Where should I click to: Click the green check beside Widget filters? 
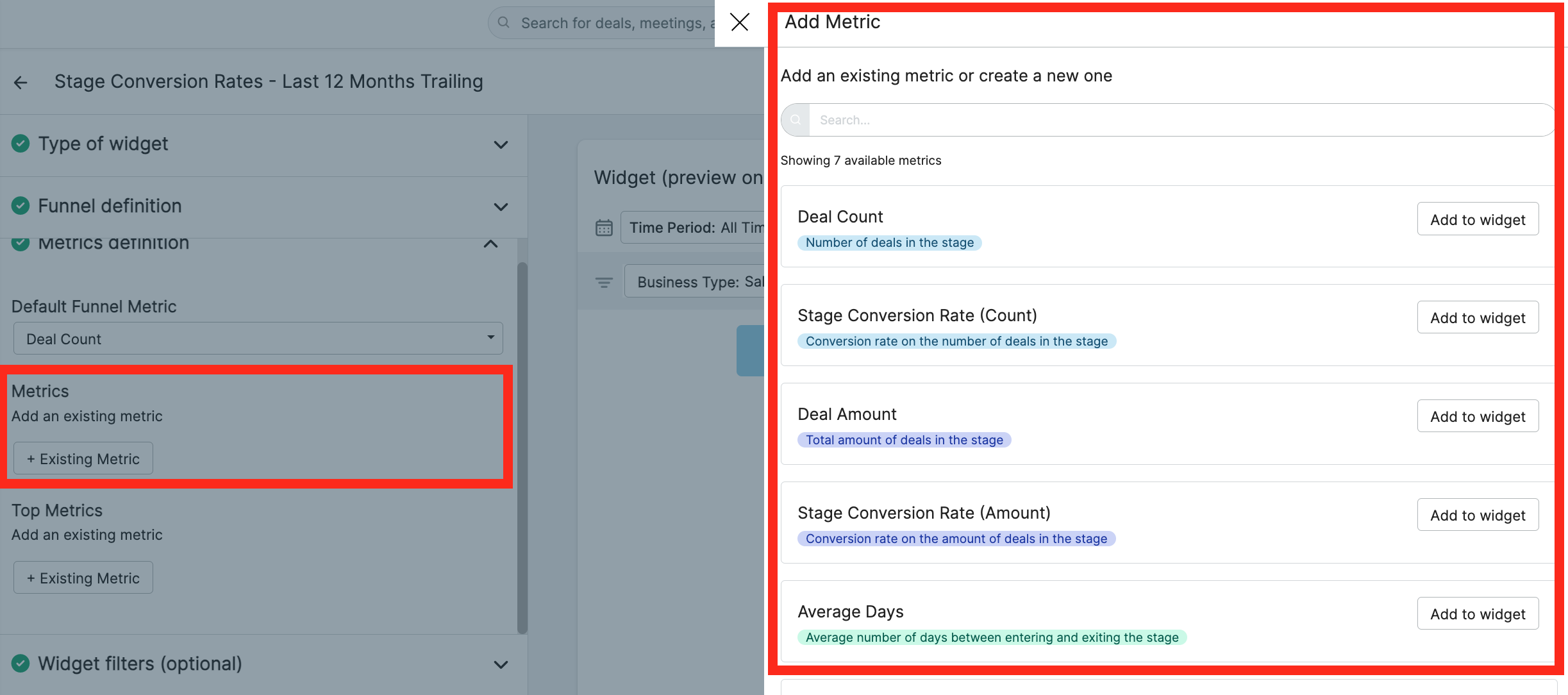coord(21,663)
